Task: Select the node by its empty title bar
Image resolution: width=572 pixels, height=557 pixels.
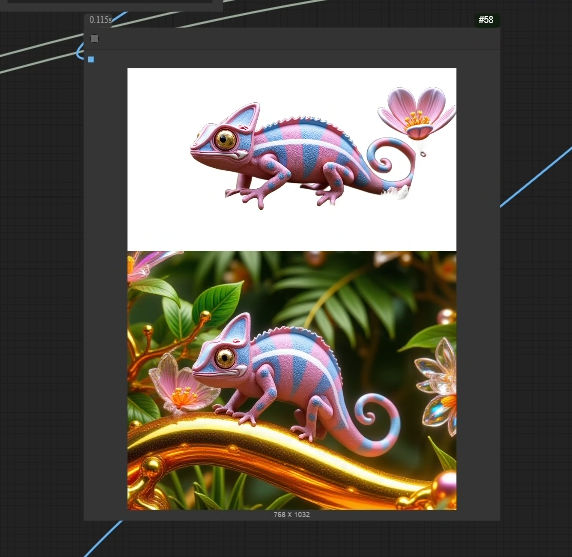Action: (x=291, y=38)
